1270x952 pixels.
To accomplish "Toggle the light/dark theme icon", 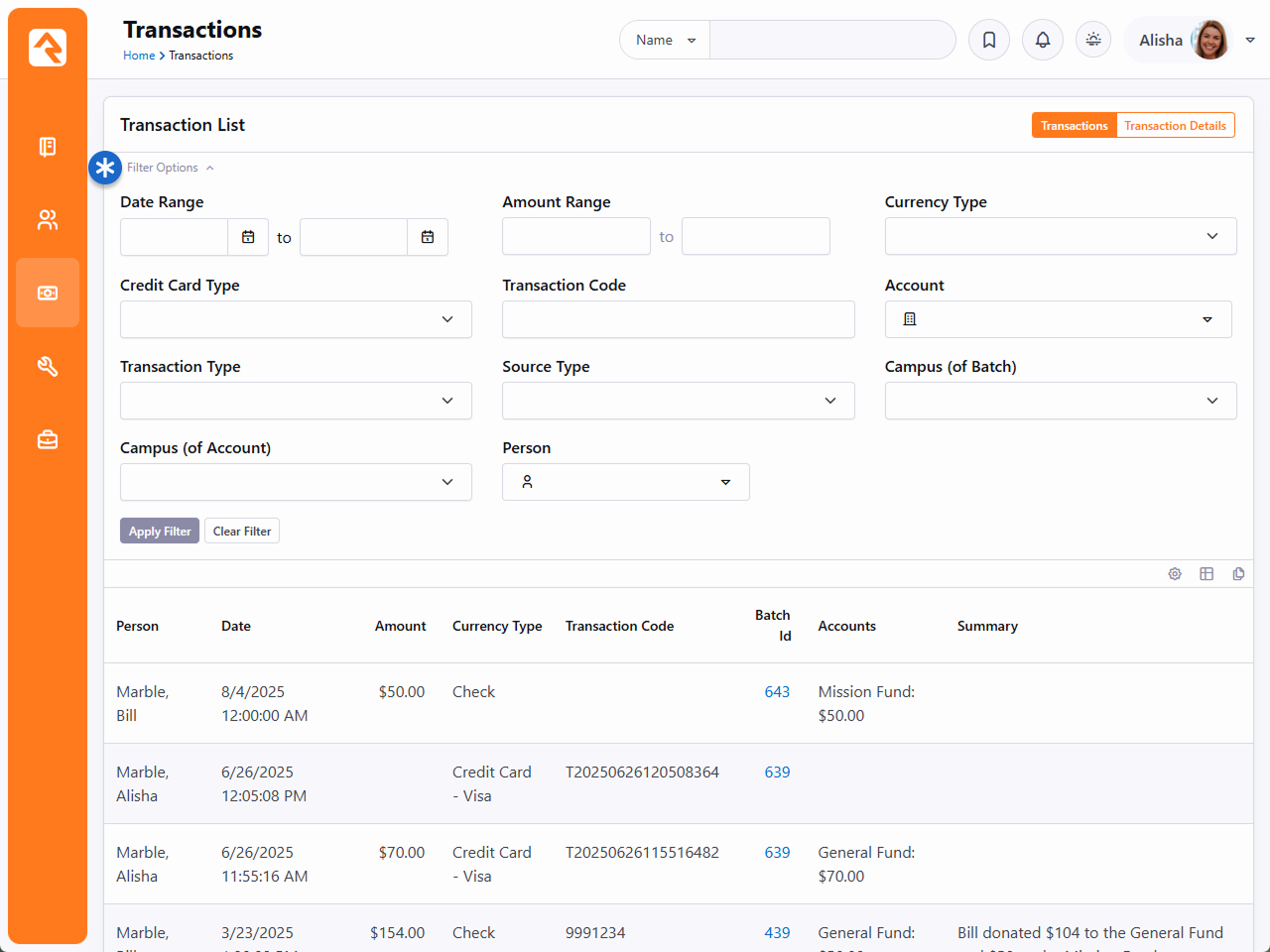I will [1093, 40].
